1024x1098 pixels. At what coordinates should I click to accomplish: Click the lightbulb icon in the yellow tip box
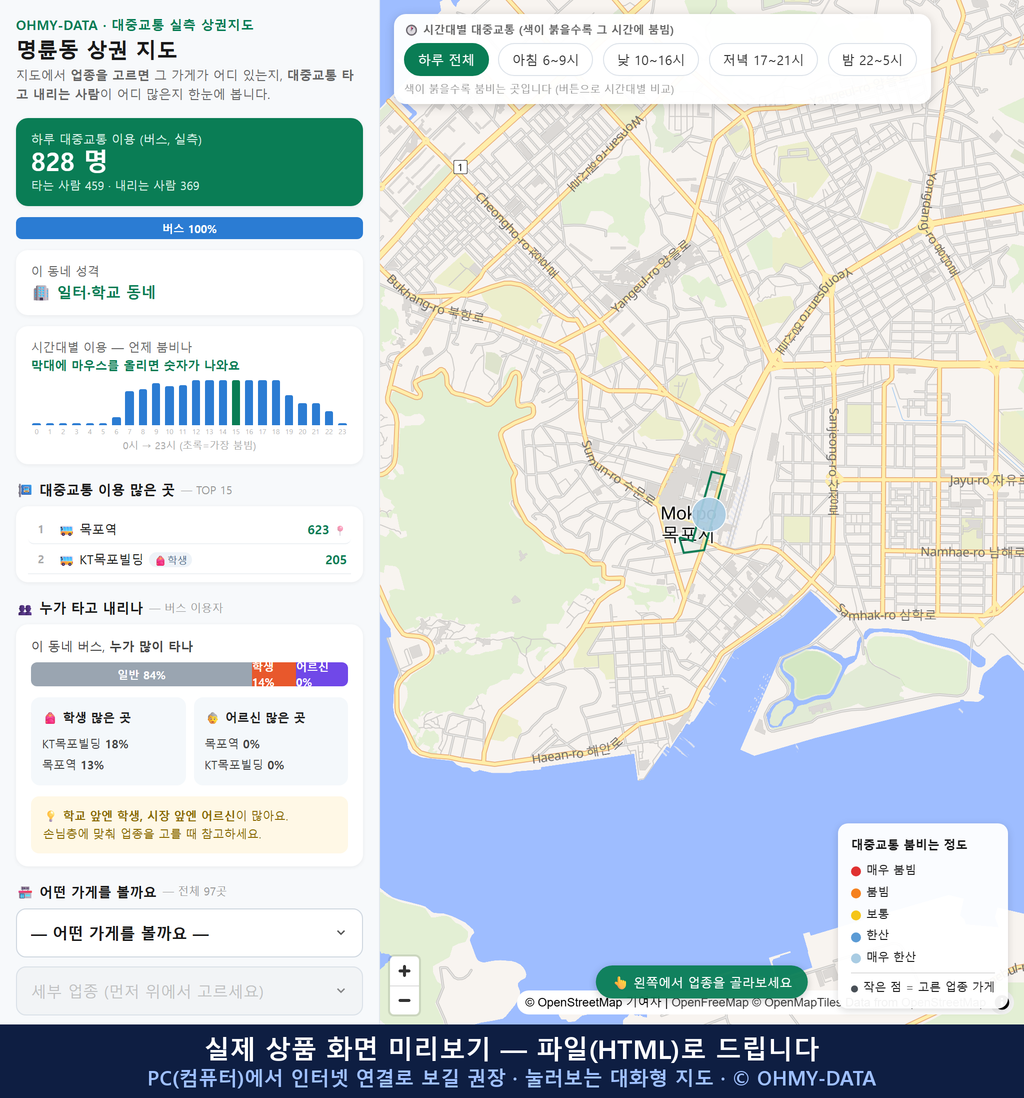tap(50, 816)
